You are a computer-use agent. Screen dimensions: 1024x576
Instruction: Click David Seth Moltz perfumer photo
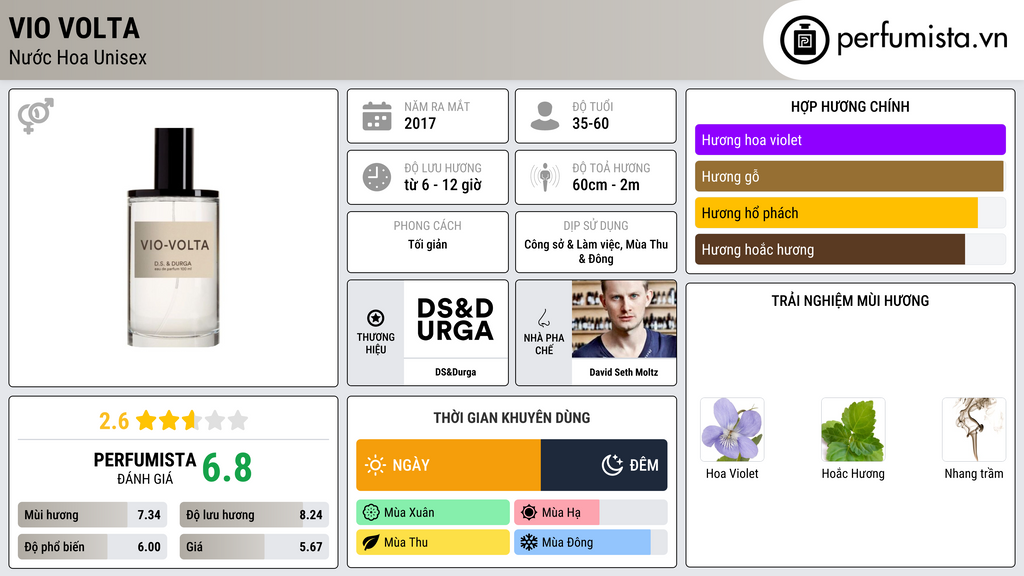[x=624, y=319]
